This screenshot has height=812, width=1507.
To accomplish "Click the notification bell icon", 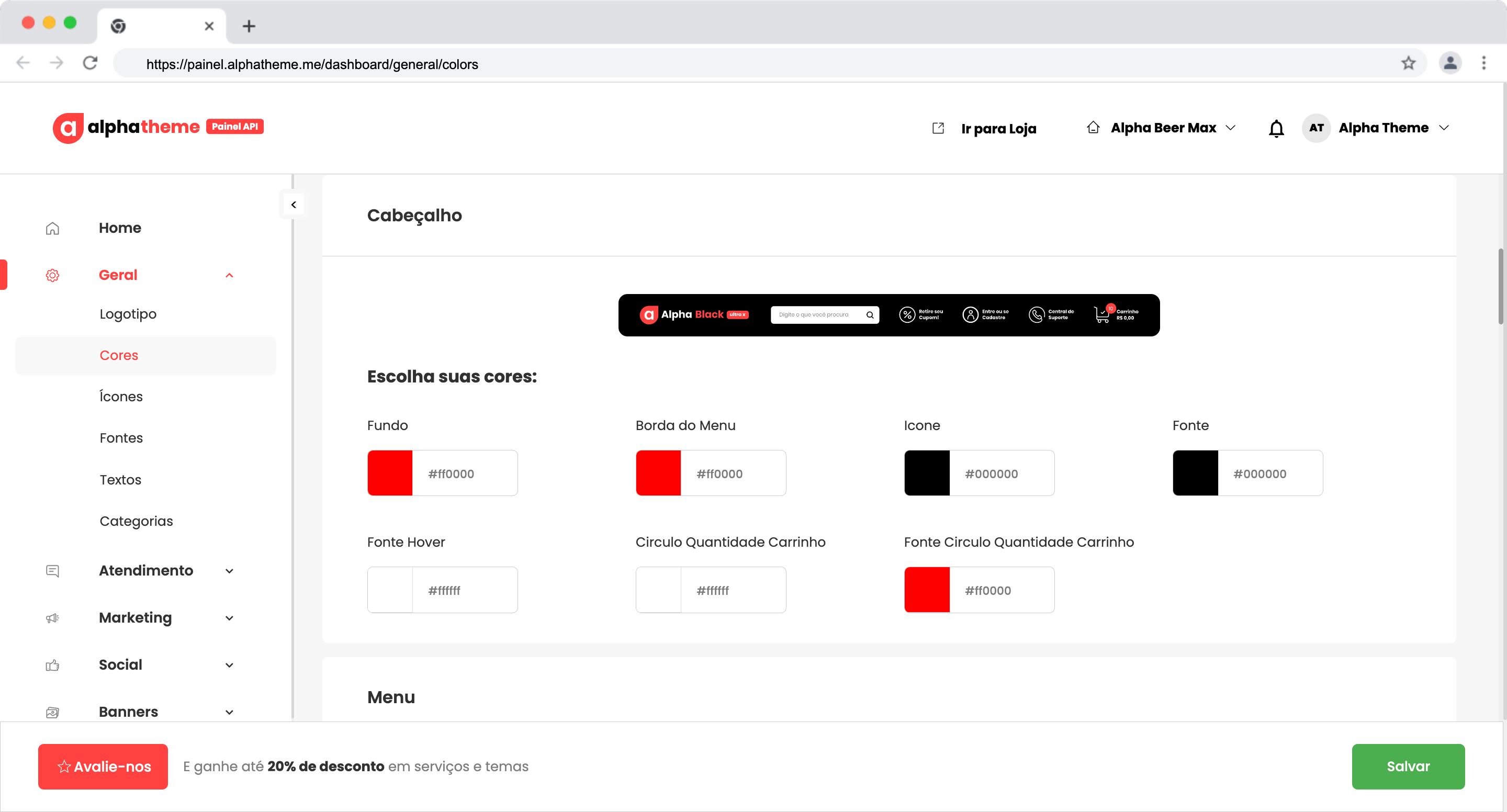I will click(1276, 128).
